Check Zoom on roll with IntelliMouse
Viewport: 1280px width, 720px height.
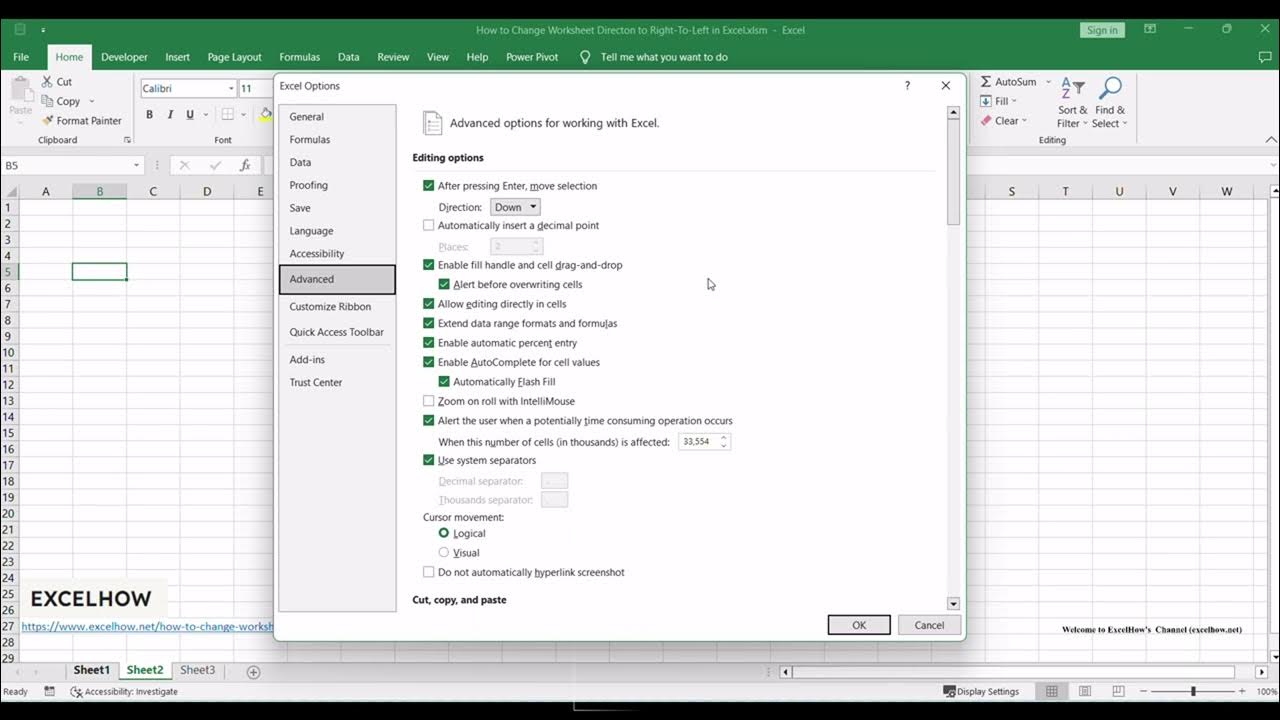coord(429,401)
